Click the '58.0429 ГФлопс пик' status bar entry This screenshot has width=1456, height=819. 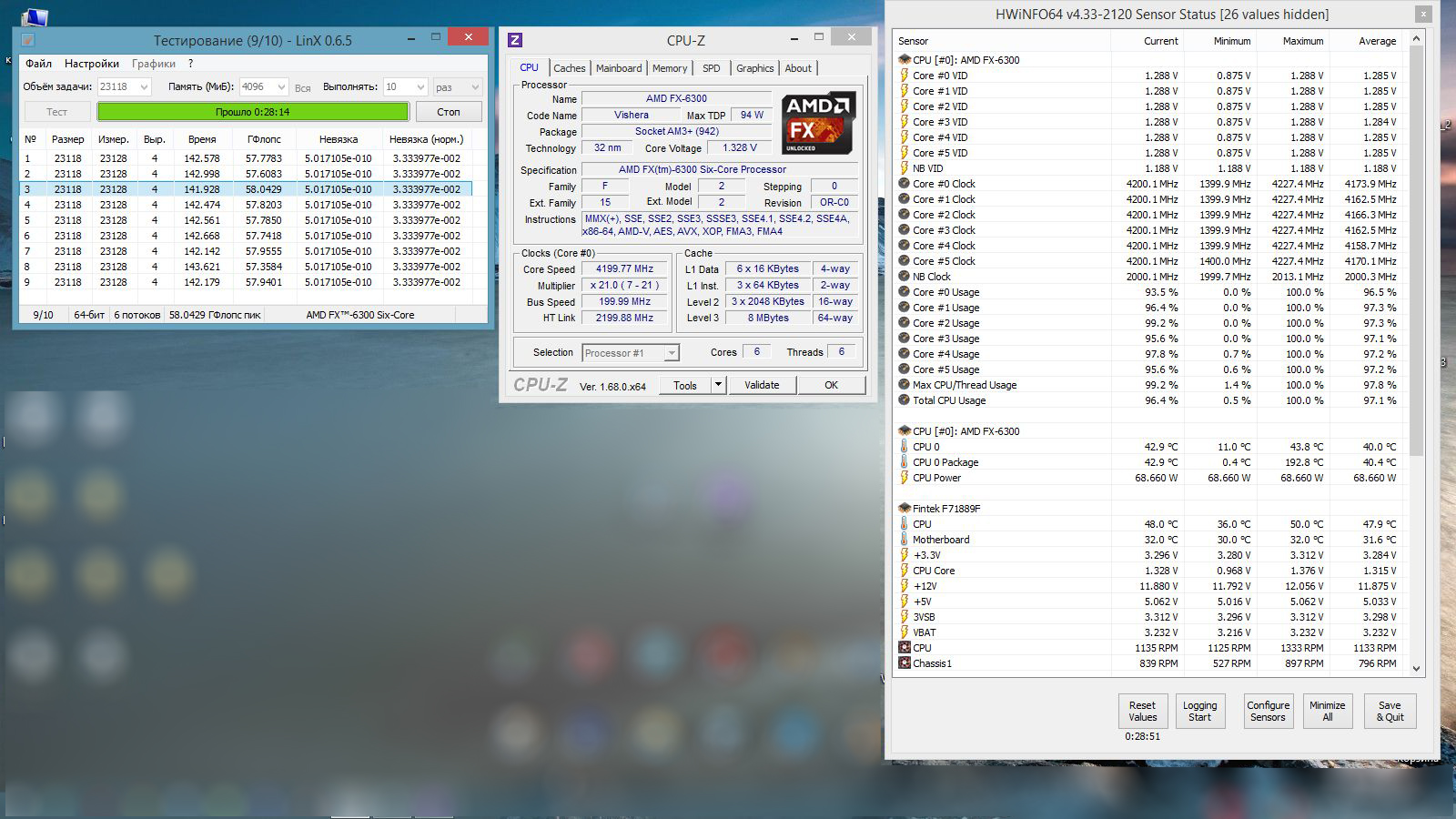click(215, 315)
